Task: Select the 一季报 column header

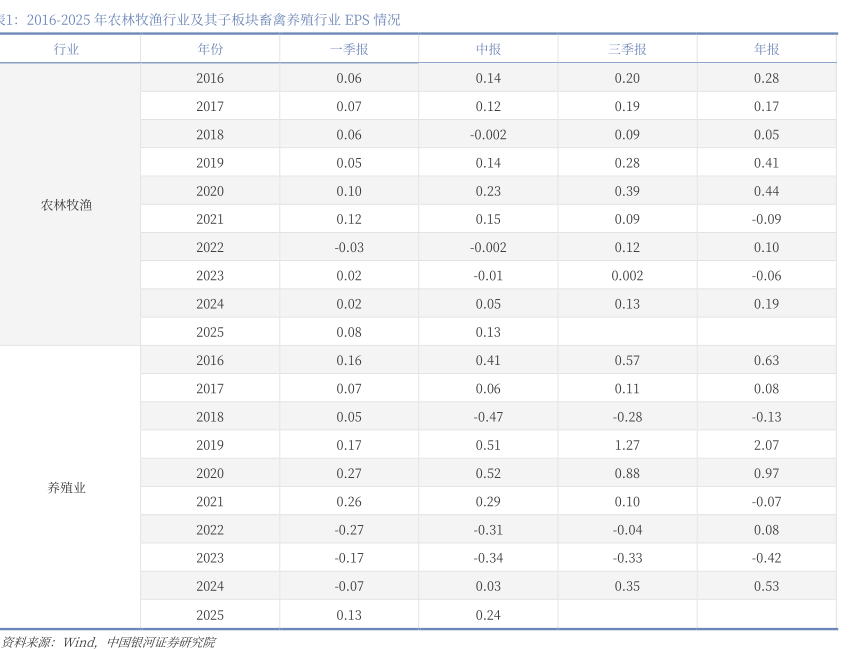Action: [x=349, y=49]
